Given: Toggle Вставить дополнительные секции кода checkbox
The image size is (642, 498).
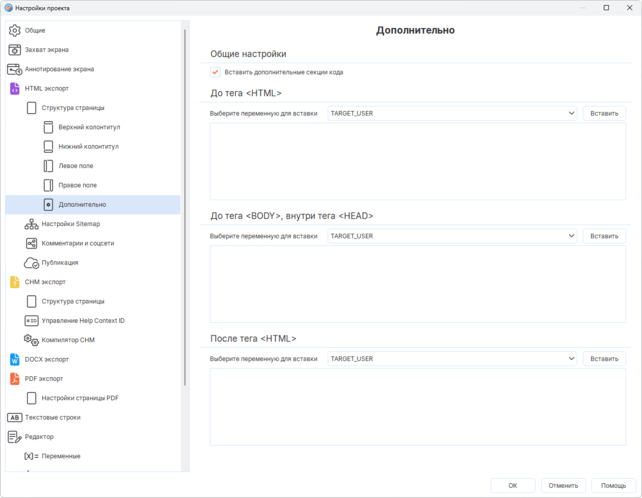Looking at the screenshot, I should coord(215,72).
